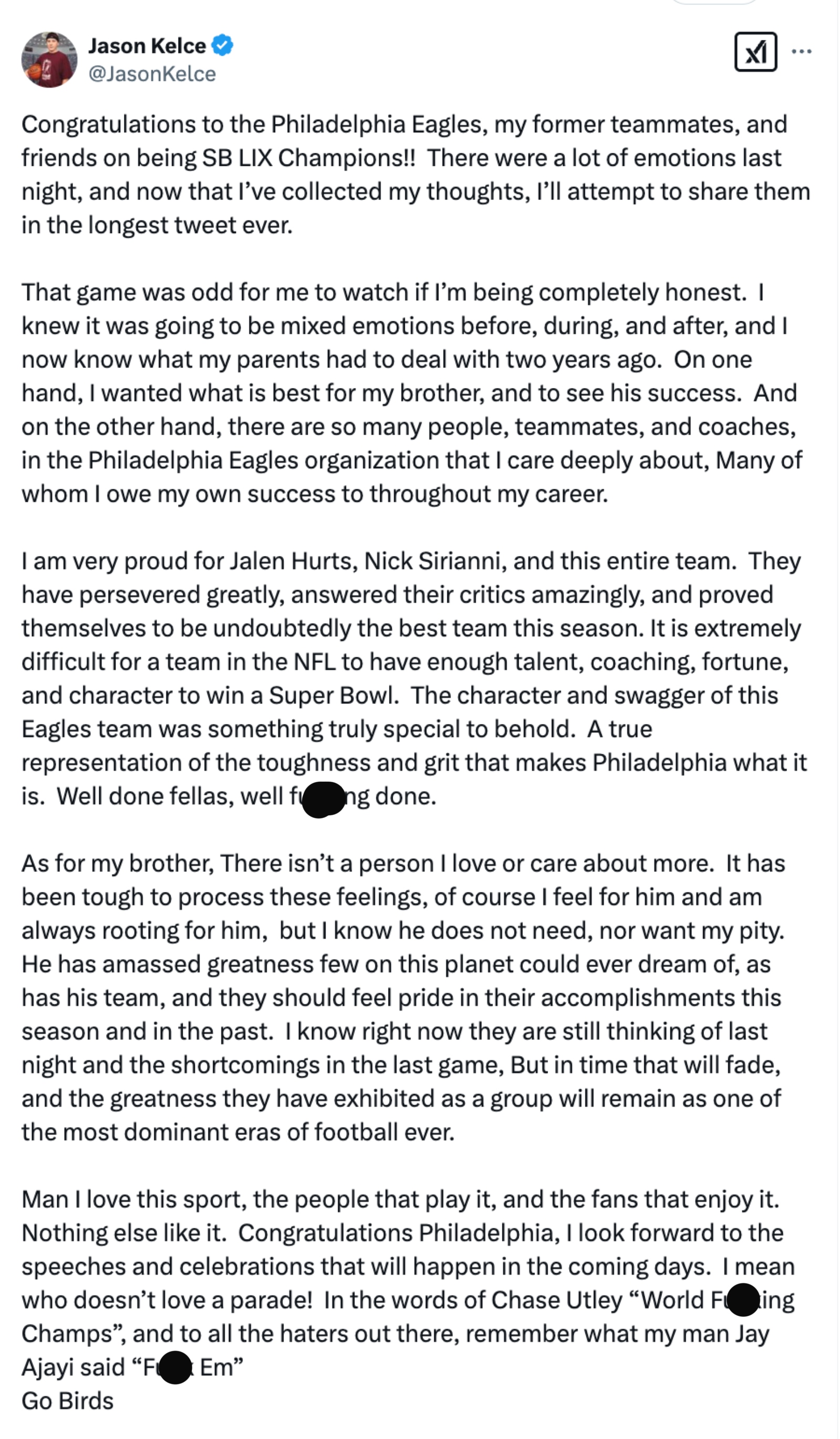Click the words "SB LIX Champions!!"
Viewport: 840px width, 1439px height.
[308, 158]
